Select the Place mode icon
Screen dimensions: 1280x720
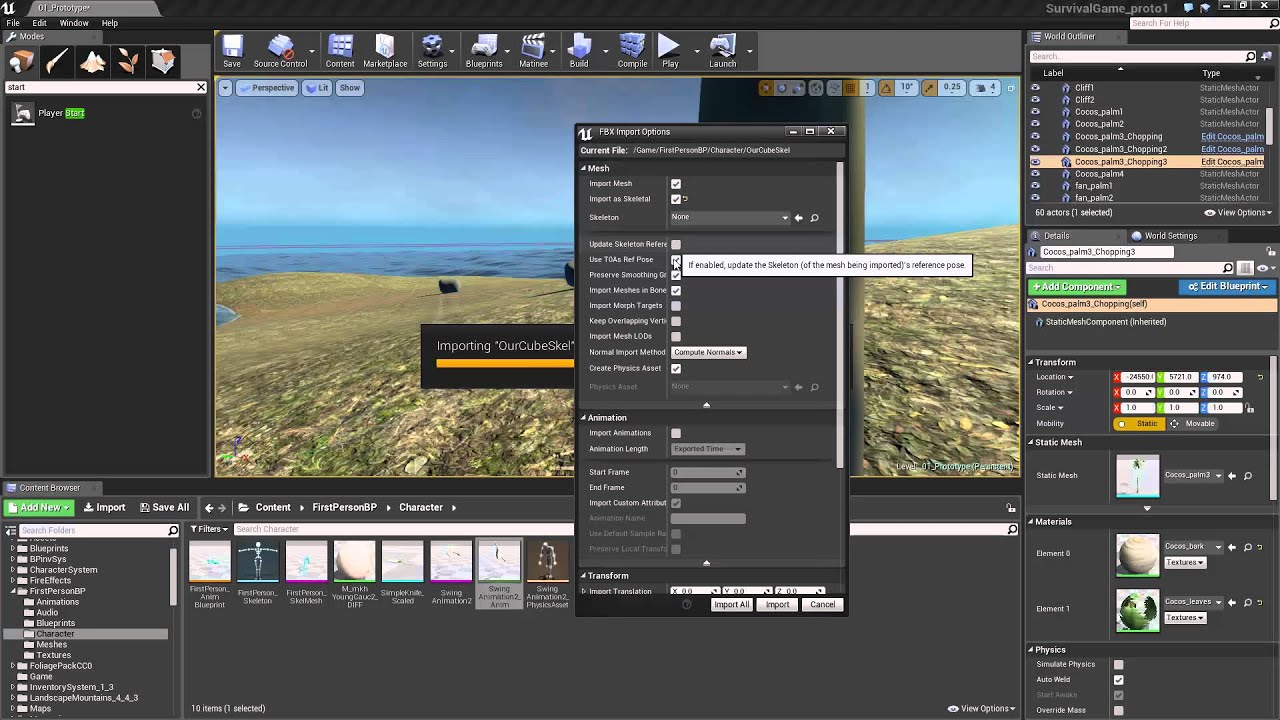[x=22, y=62]
